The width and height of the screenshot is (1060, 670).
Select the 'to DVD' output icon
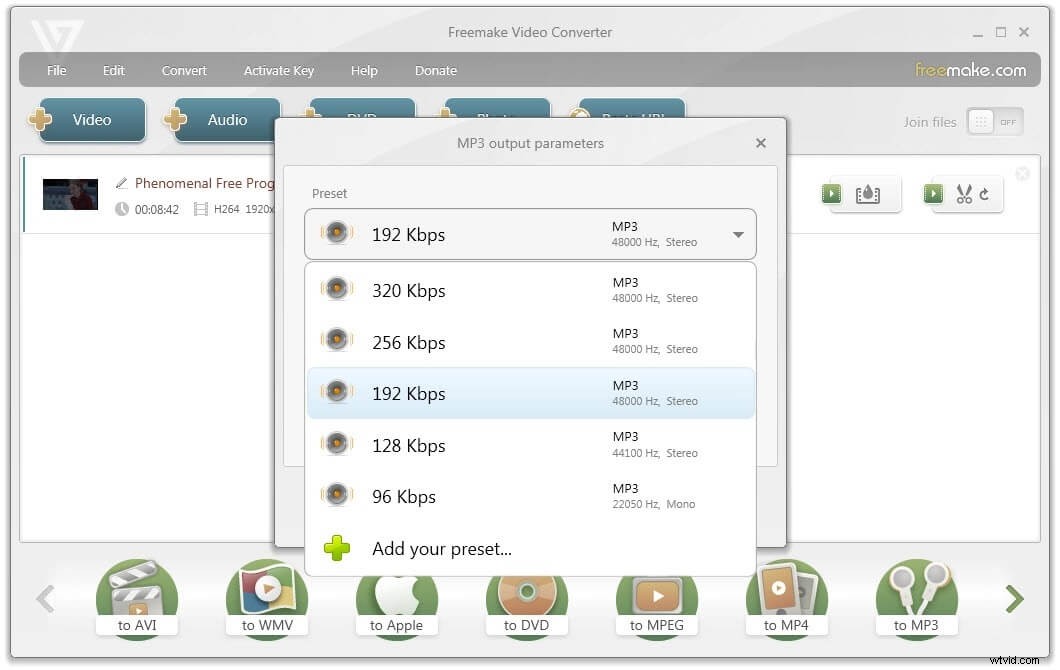[527, 597]
